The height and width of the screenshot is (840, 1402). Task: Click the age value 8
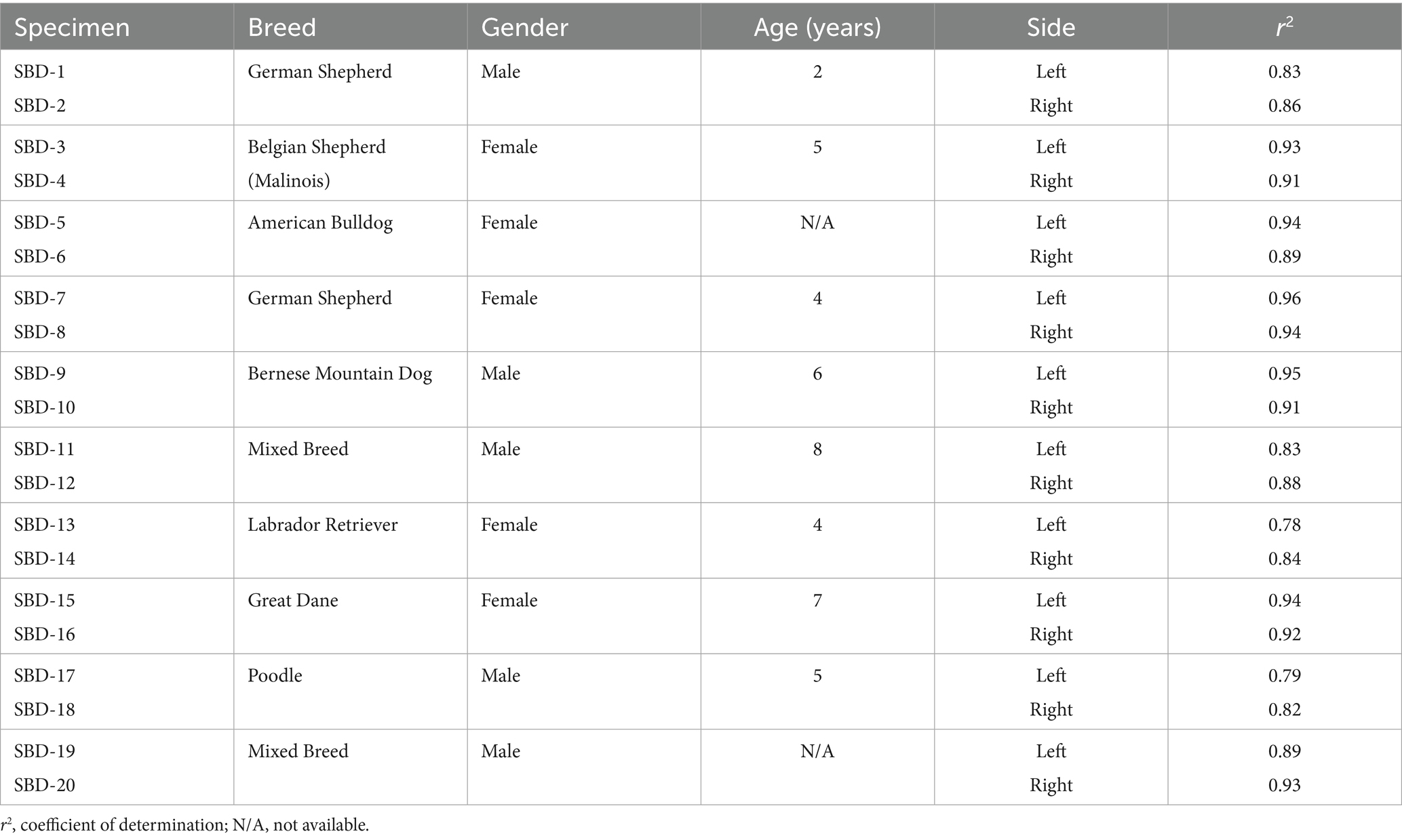817,449
